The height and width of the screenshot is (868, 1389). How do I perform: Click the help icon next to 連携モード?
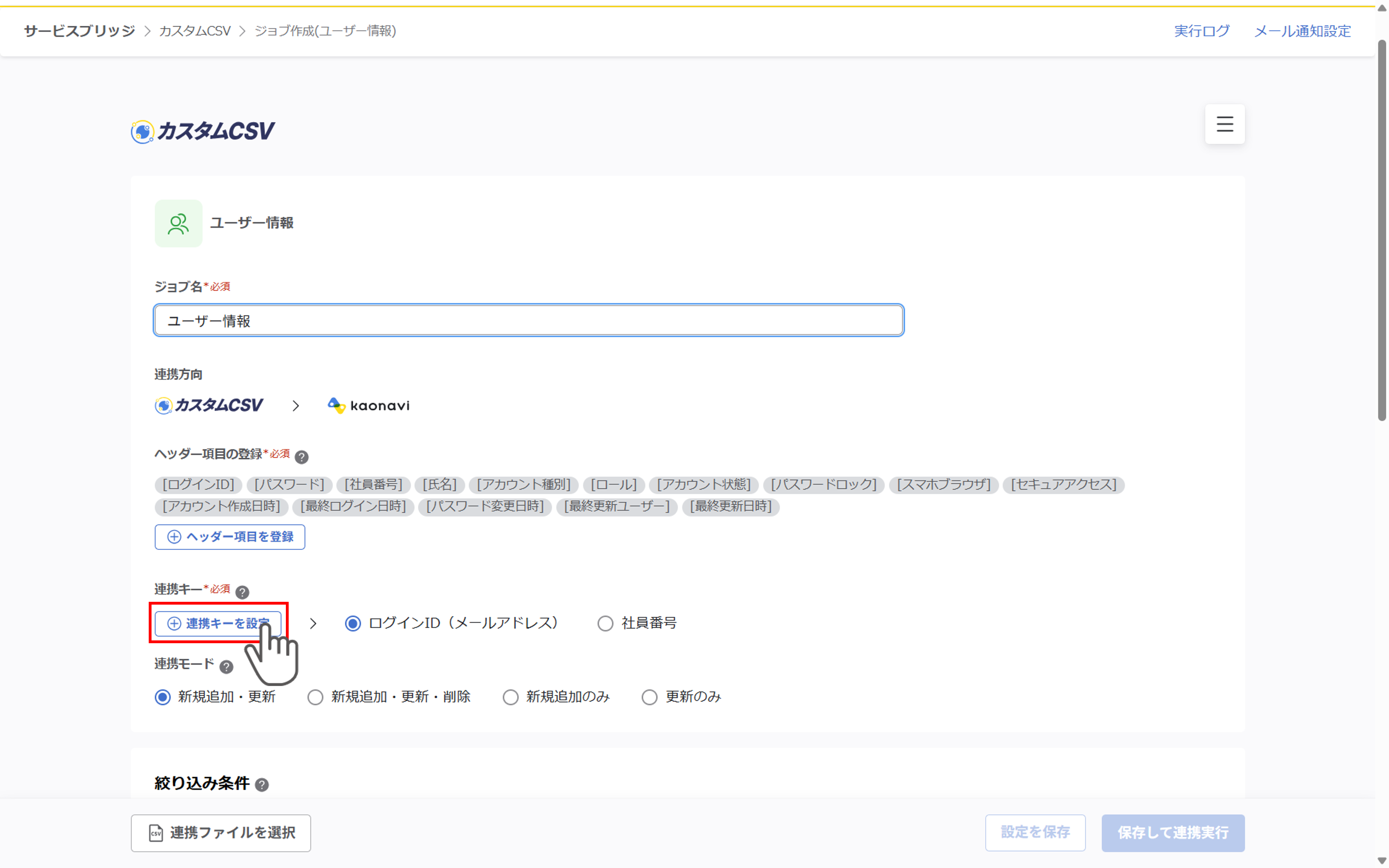point(226,666)
